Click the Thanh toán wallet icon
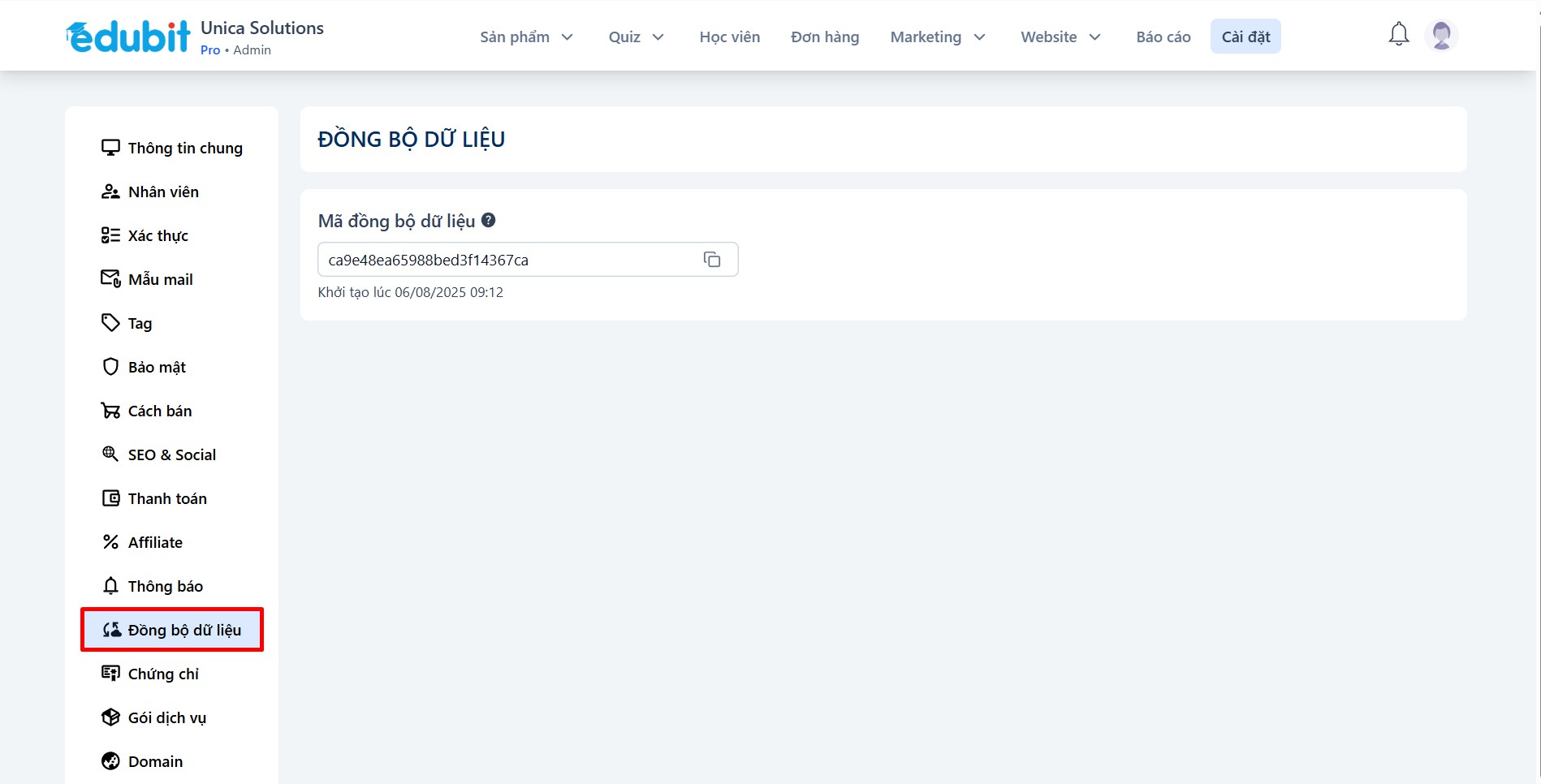1541x784 pixels. (x=110, y=498)
